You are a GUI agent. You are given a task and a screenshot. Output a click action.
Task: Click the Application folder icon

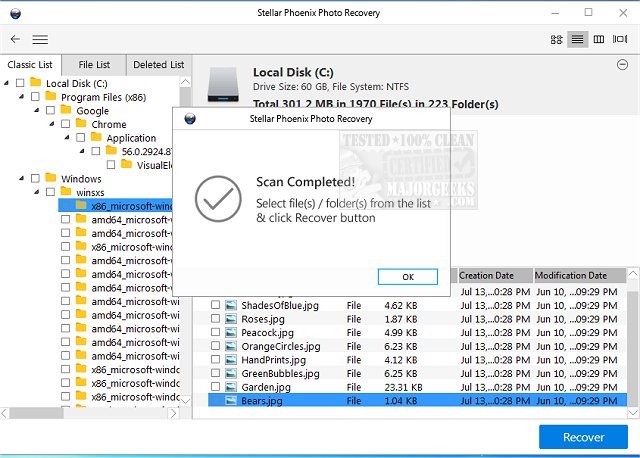coord(96,137)
